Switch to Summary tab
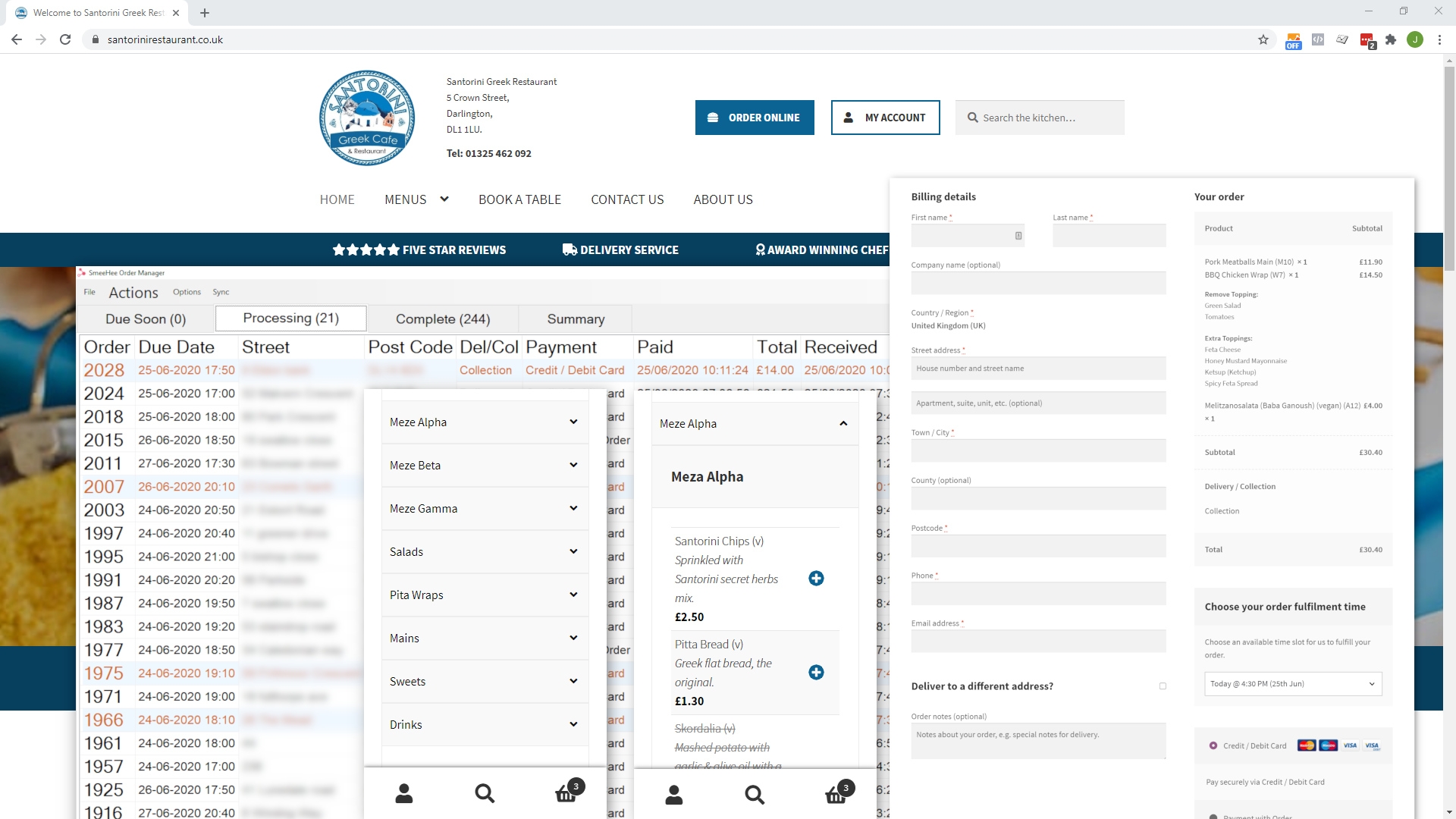 [x=576, y=319]
